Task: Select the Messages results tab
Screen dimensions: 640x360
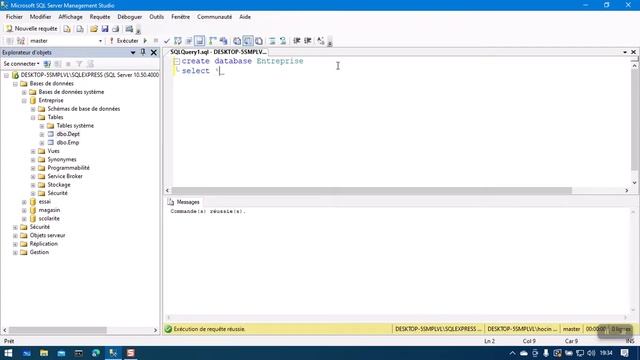Action: coord(184,202)
